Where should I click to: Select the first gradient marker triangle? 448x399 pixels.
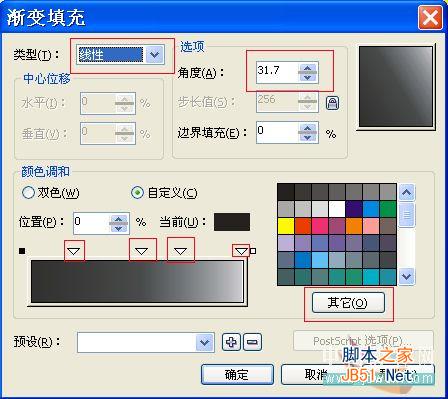click(74, 251)
